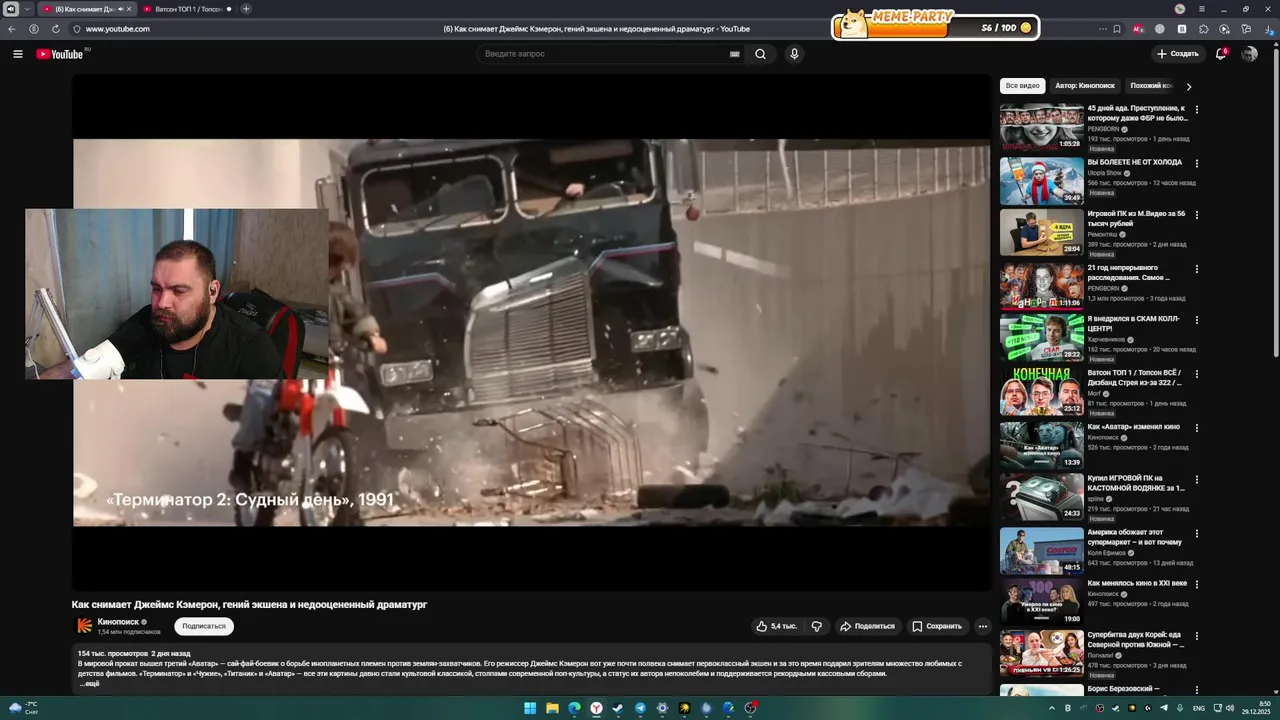This screenshot has height=720, width=1280.
Task: Open the browser main menu icon
Action: point(1201,9)
